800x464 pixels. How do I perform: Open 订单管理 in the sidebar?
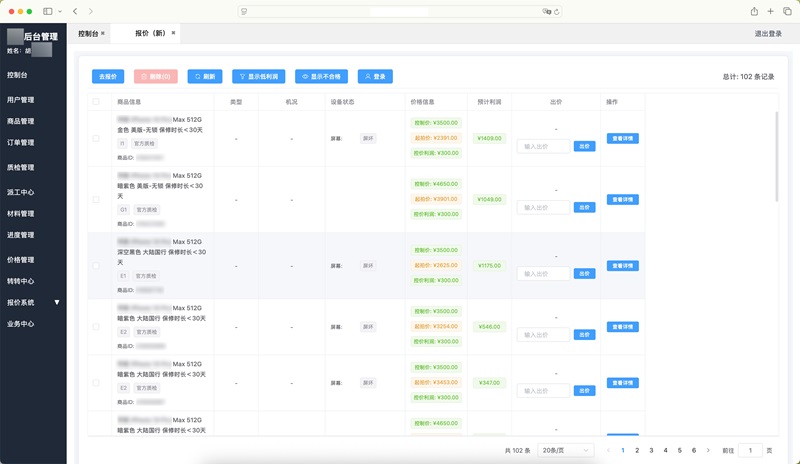[x=21, y=143]
